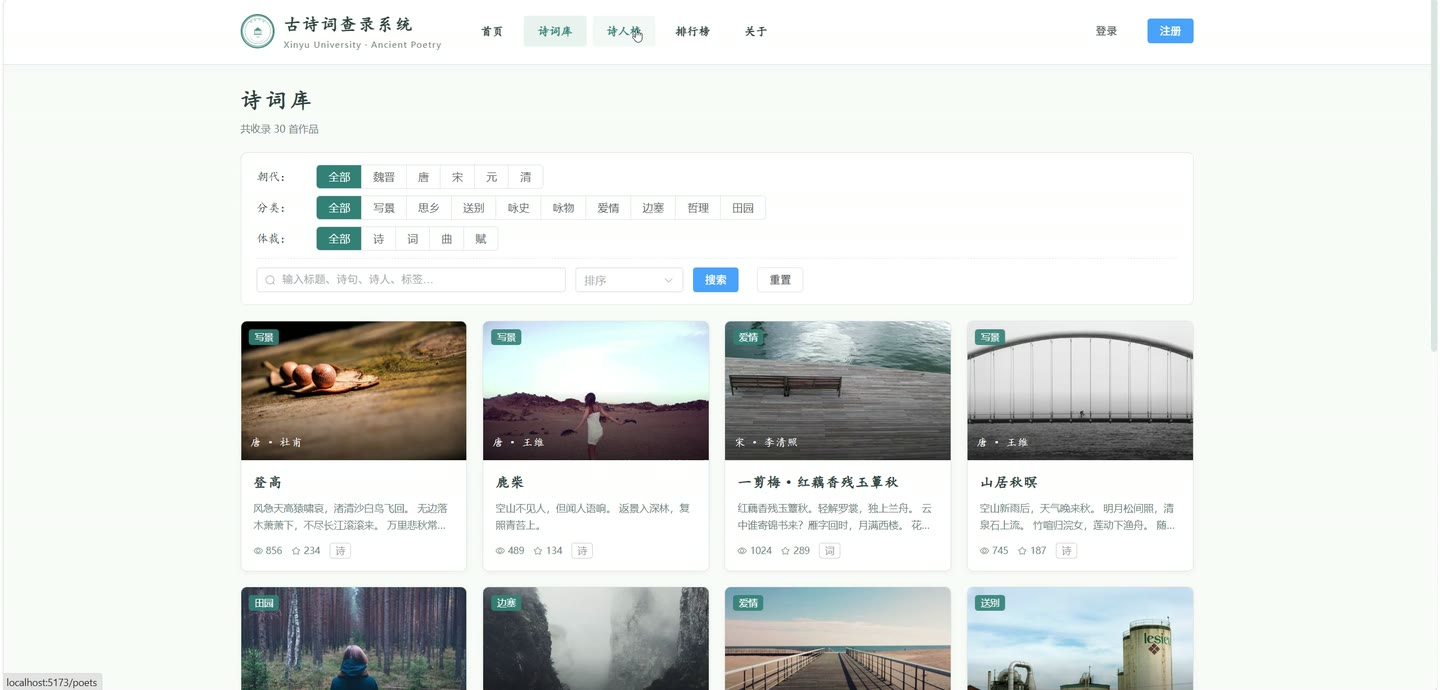Click the star icon on 山居秋暝 card

[x=1022, y=551]
